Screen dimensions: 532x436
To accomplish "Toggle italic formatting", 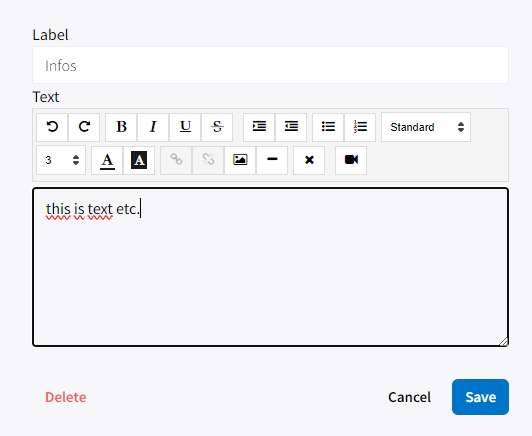I will (153, 127).
